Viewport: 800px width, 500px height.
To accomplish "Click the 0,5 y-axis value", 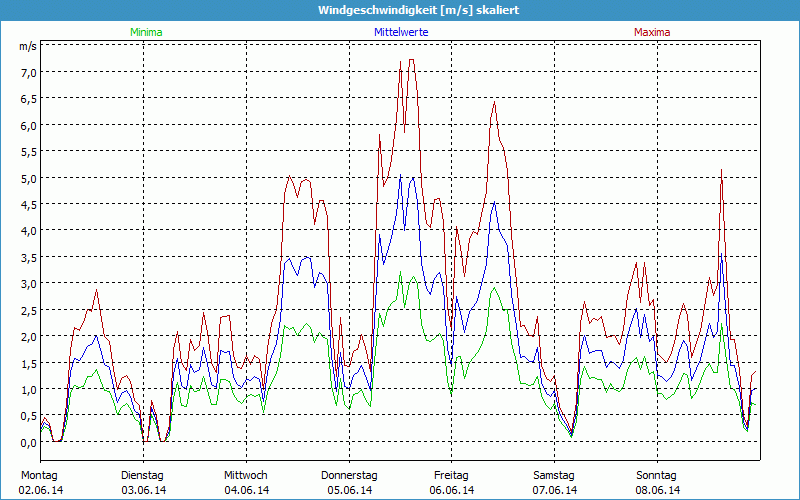I will click(x=29, y=416).
